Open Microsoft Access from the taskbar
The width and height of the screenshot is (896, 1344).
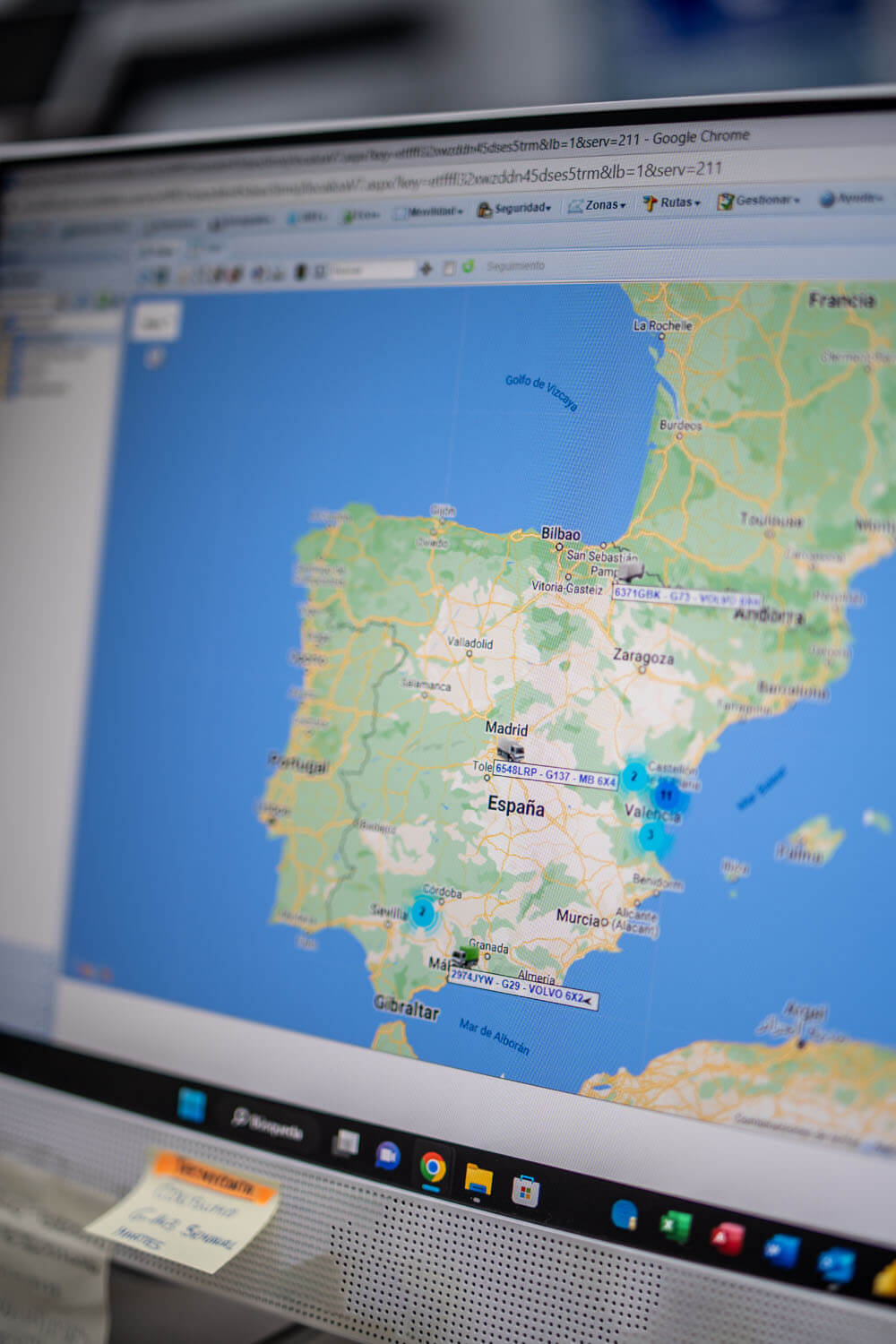[728, 1238]
